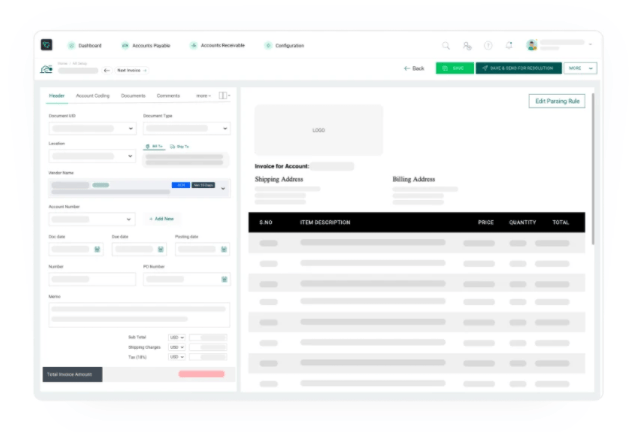Open the Location dropdown

point(130,157)
